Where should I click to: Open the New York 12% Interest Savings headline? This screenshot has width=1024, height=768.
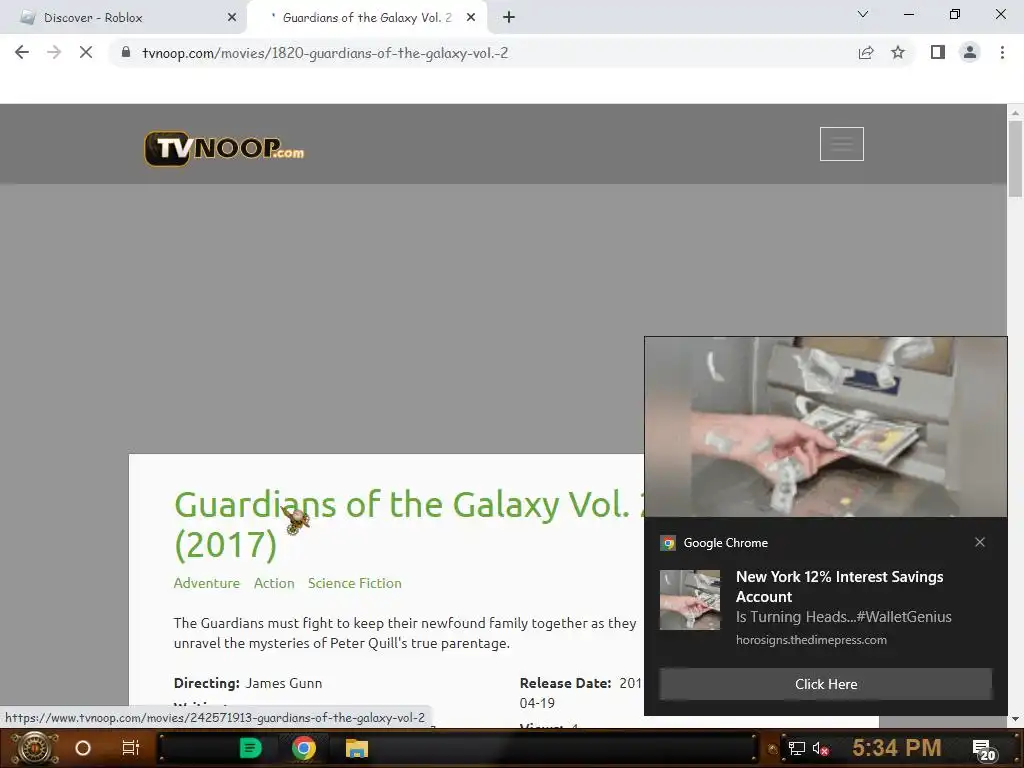tap(839, 586)
